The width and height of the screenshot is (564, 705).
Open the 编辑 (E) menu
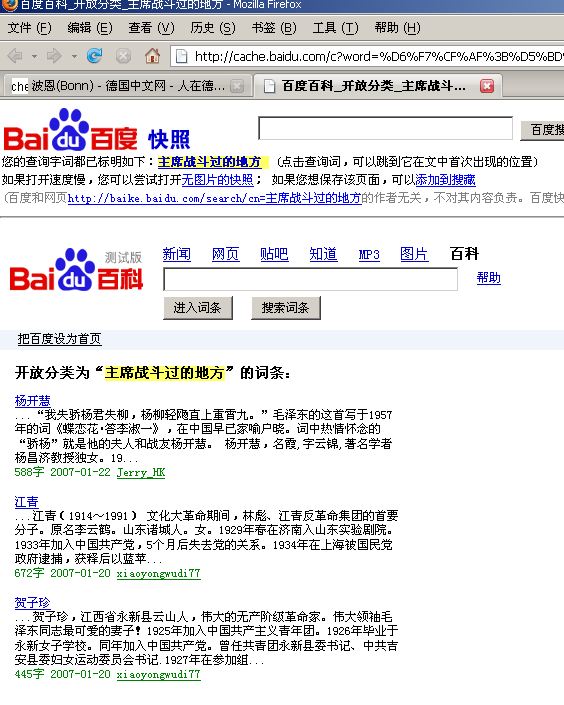tap(90, 28)
